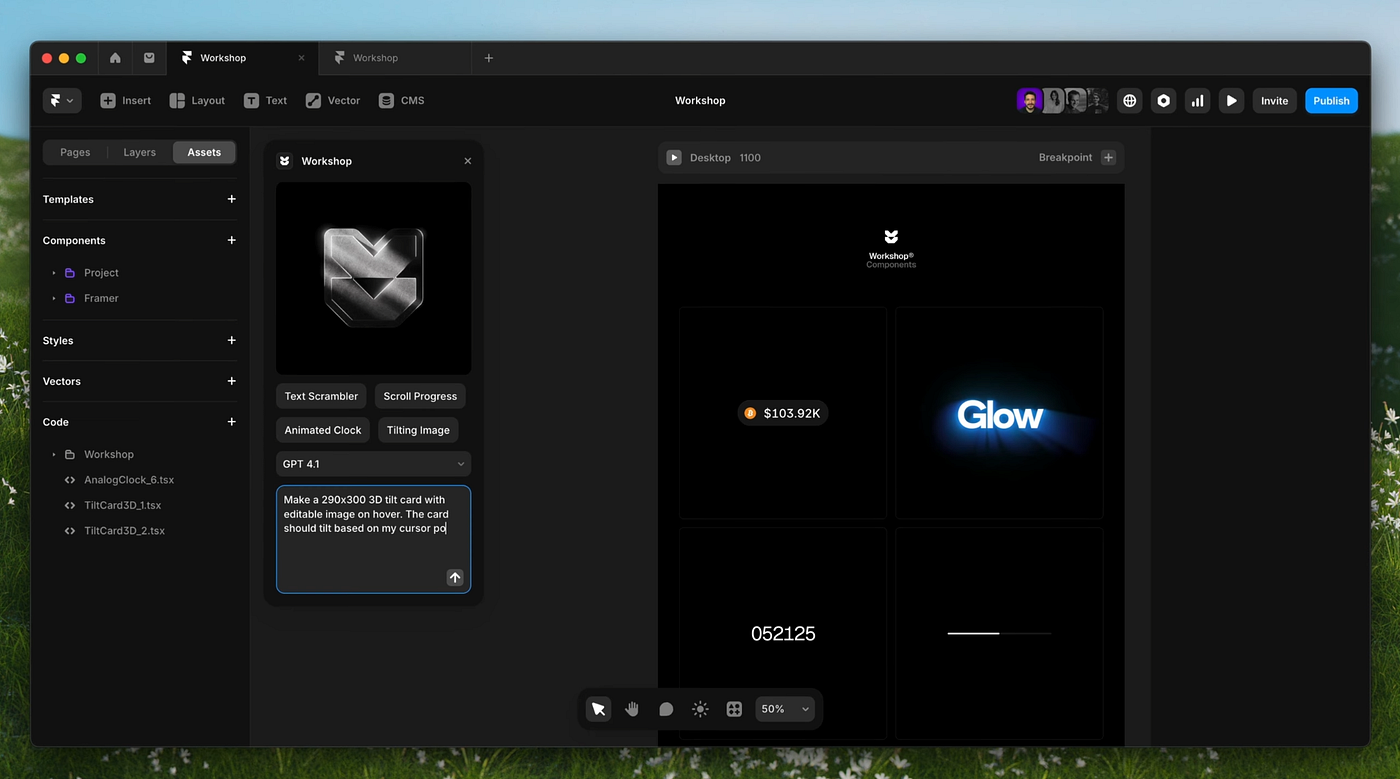Choose the Scroll Progress suggestion
The image size is (1400, 779).
(420, 396)
